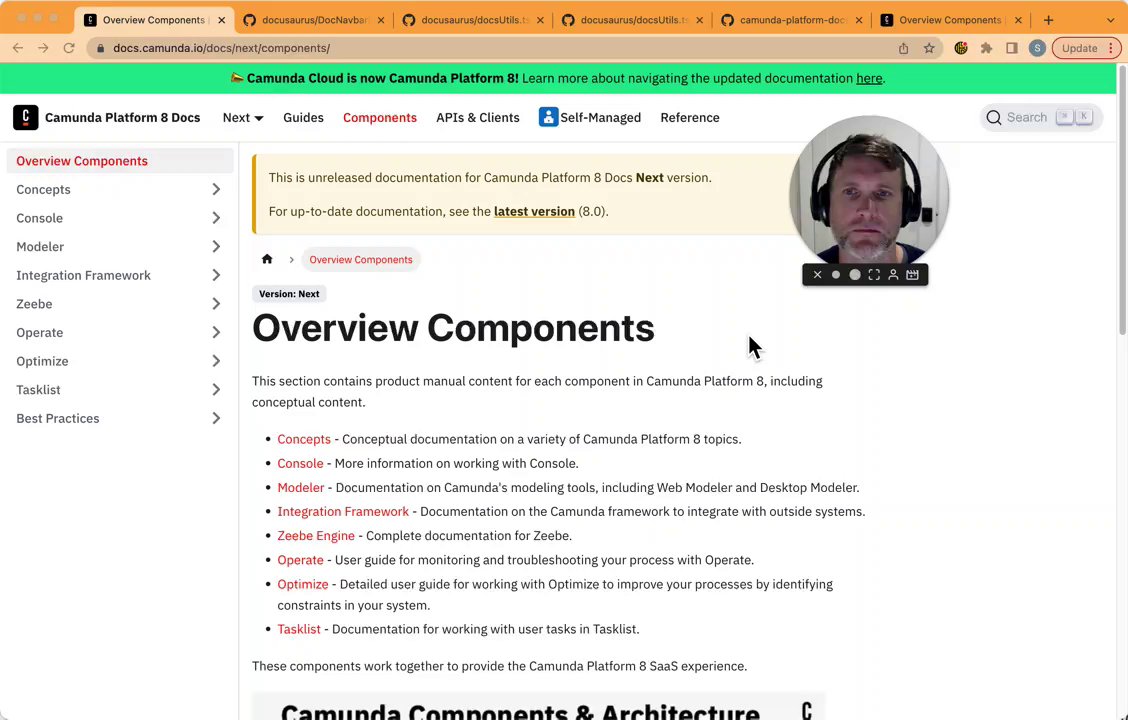Switch to the last Overview Components tab
The height and width of the screenshot is (720, 1128).
point(950,20)
